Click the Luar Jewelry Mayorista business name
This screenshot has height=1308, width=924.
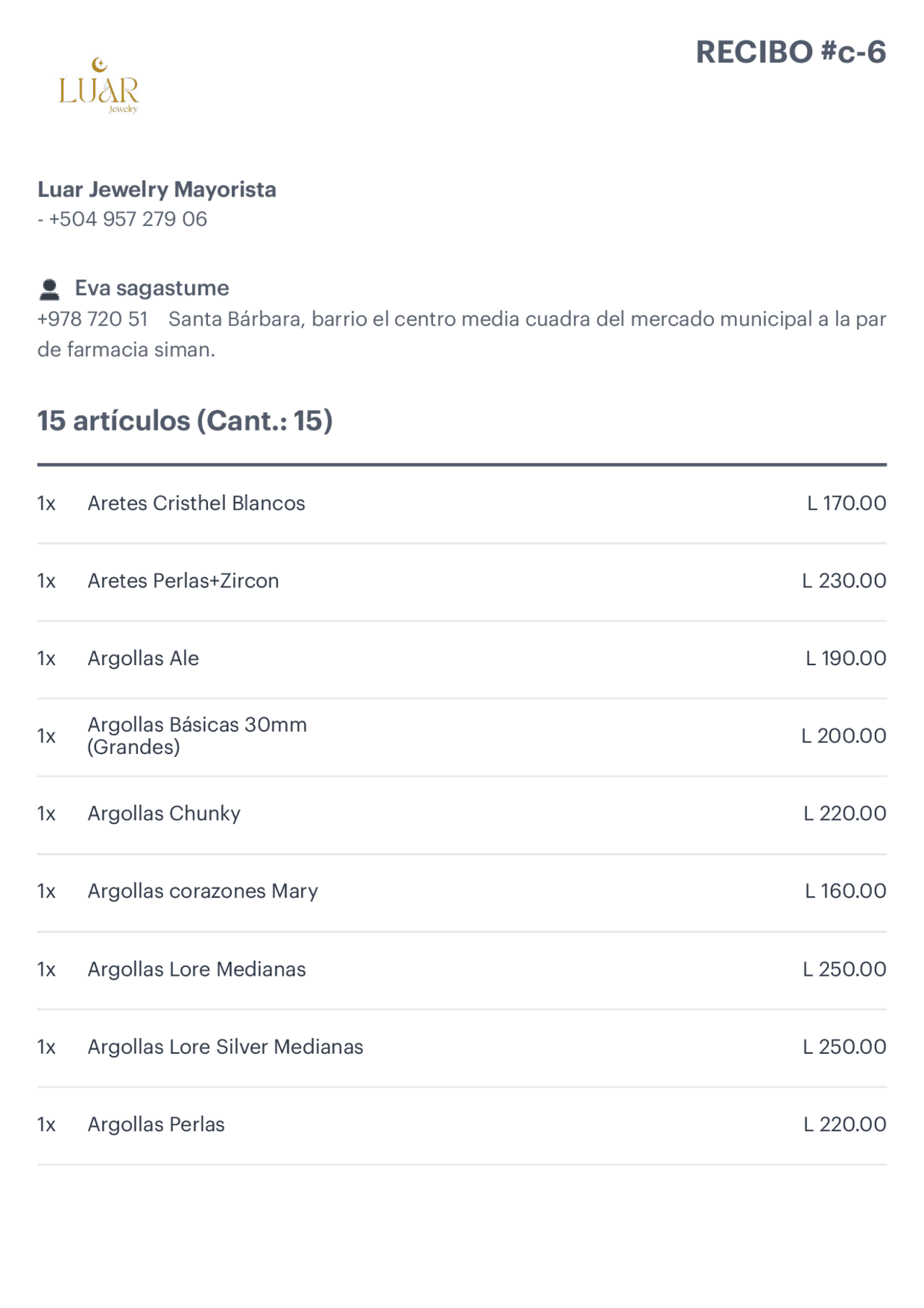(x=157, y=190)
